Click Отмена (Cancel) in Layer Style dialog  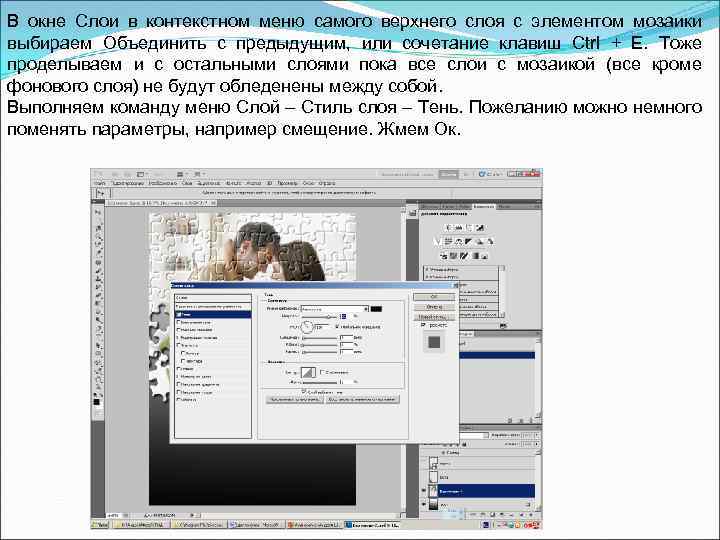pos(434,307)
